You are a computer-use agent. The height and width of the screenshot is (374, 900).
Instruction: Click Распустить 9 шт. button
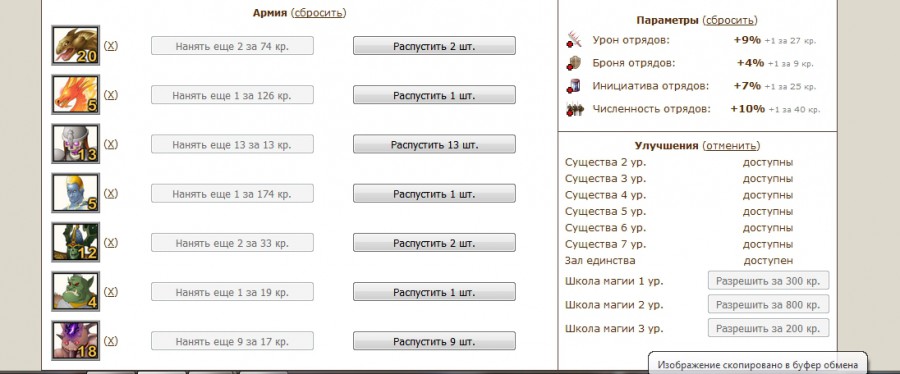pyautogui.click(x=435, y=341)
